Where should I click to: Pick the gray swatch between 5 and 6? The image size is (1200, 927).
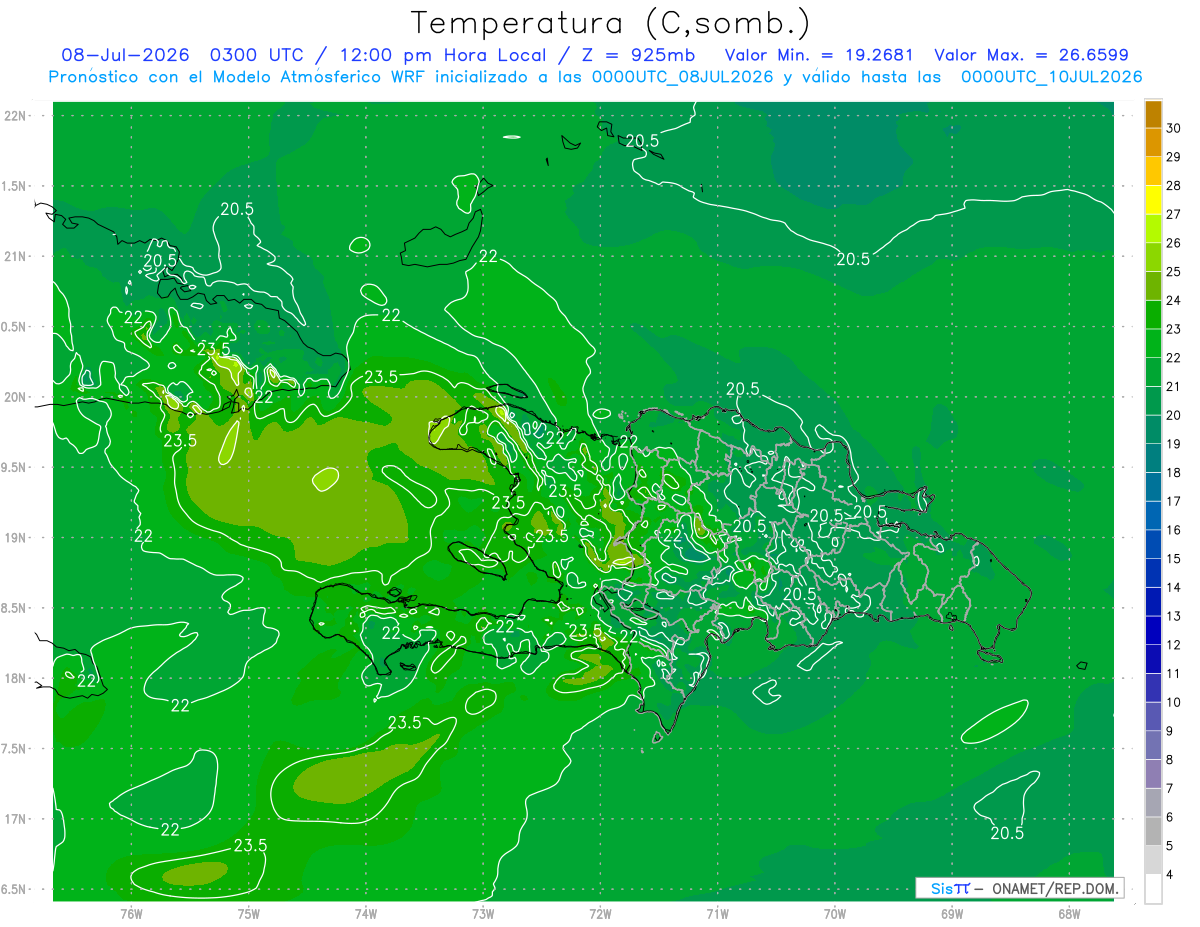click(1153, 831)
